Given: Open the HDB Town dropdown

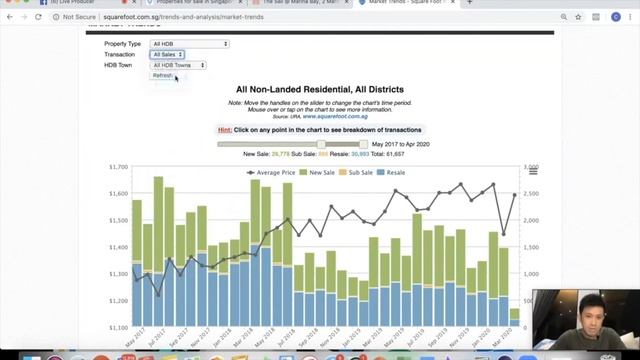Looking at the screenshot, I should tap(178, 65).
